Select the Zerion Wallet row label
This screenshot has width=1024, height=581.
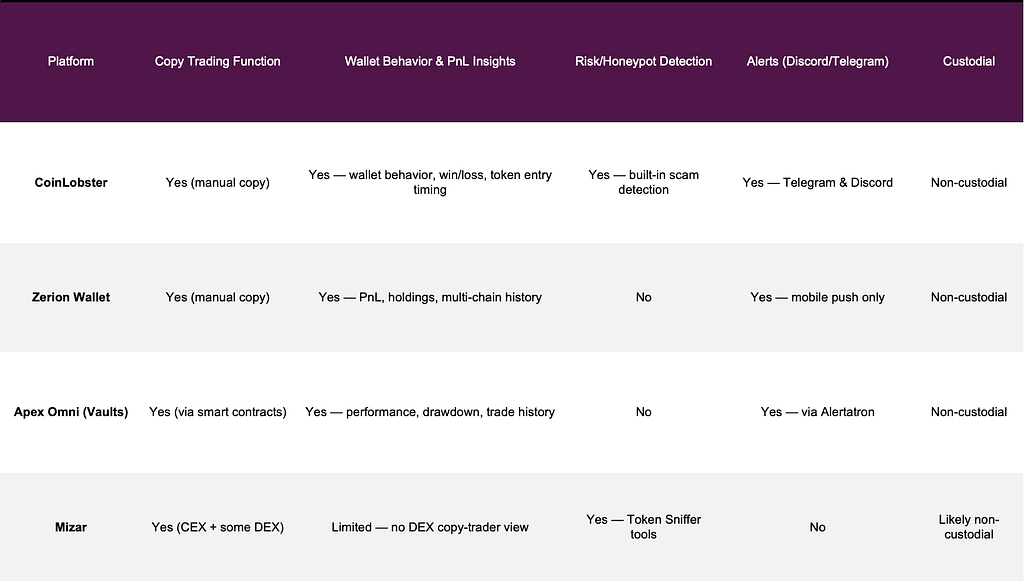tap(71, 297)
